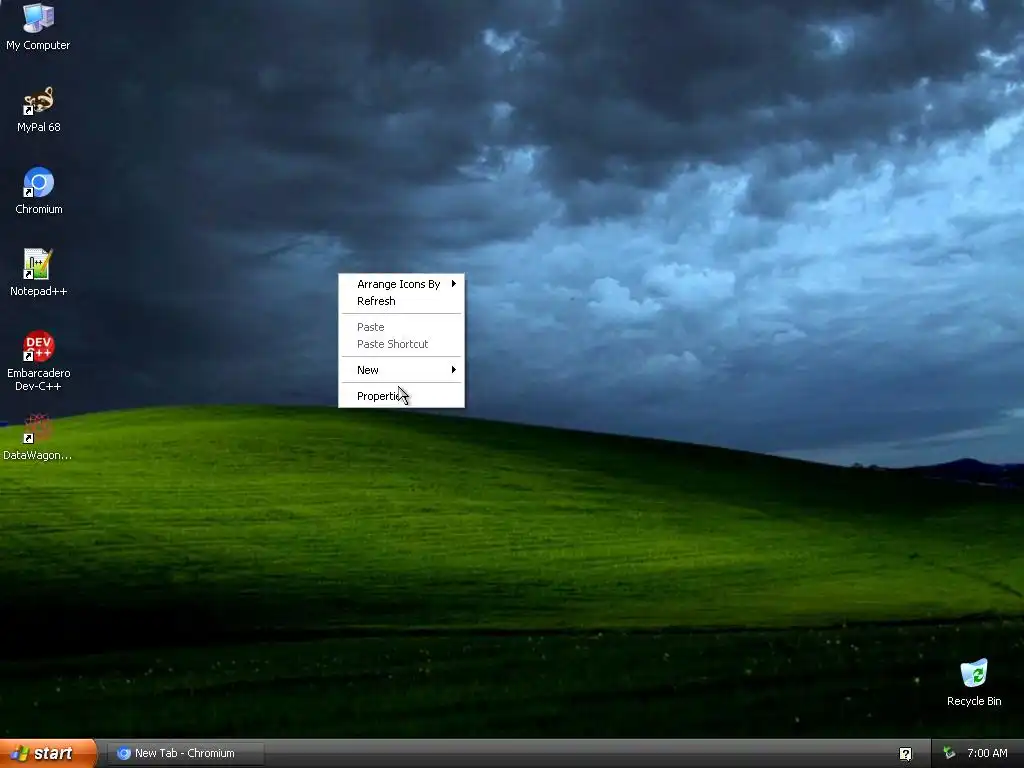This screenshot has height=768, width=1024.
Task: Select the Notepad++ desktop shortcut
Action: pos(38,272)
